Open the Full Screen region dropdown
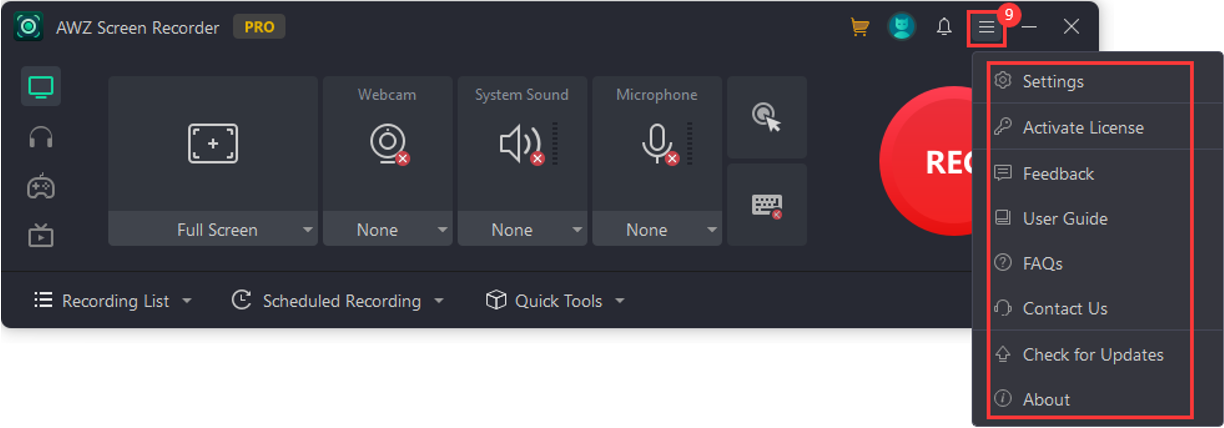Screen dimensions: 1224x428 click(x=213, y=229)
